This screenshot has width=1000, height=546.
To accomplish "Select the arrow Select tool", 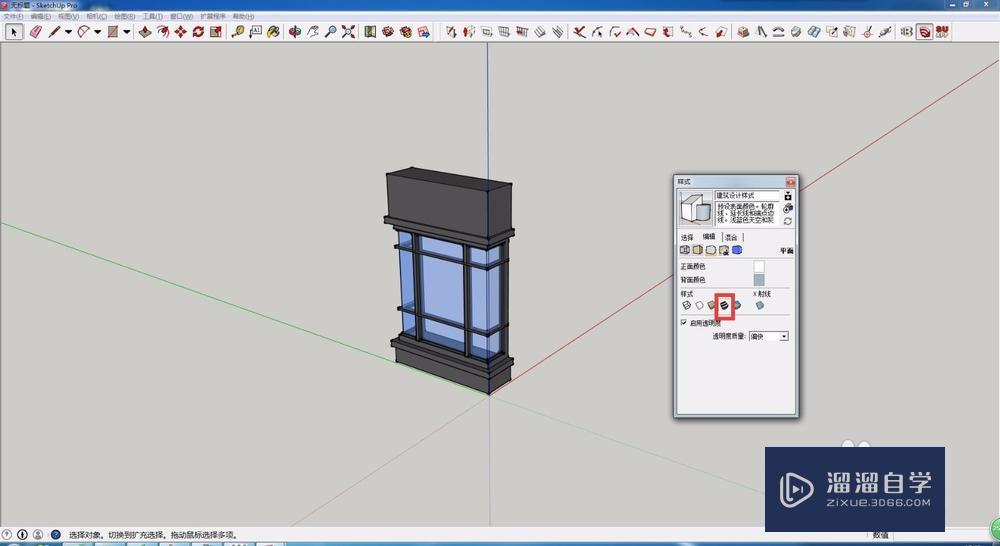I will (14, 31).
